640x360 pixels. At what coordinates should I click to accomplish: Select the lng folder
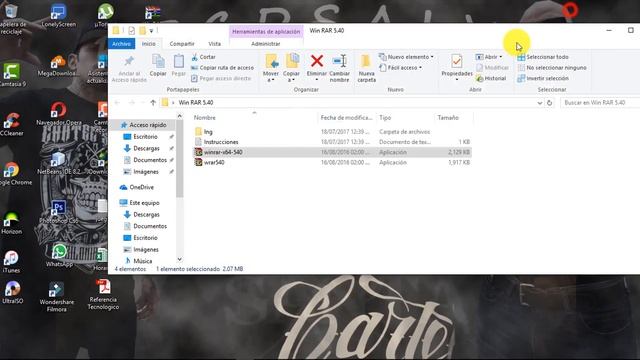(208, 132)
